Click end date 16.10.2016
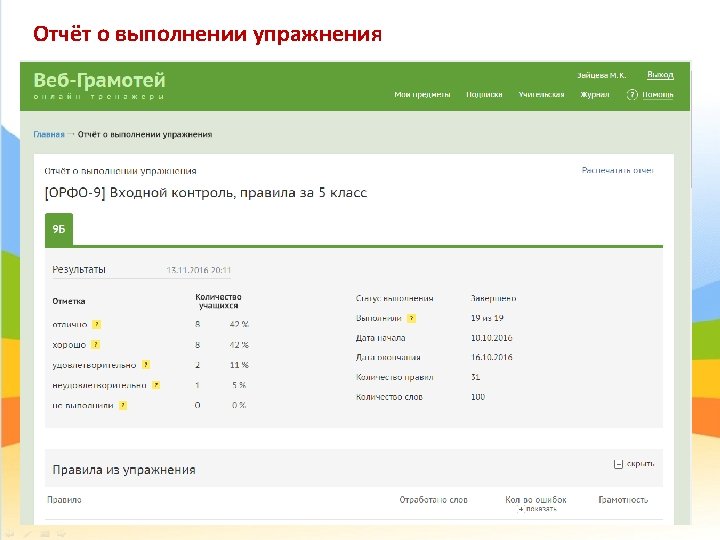The width and height of the screenshot is (720, 540). [491, 357]
